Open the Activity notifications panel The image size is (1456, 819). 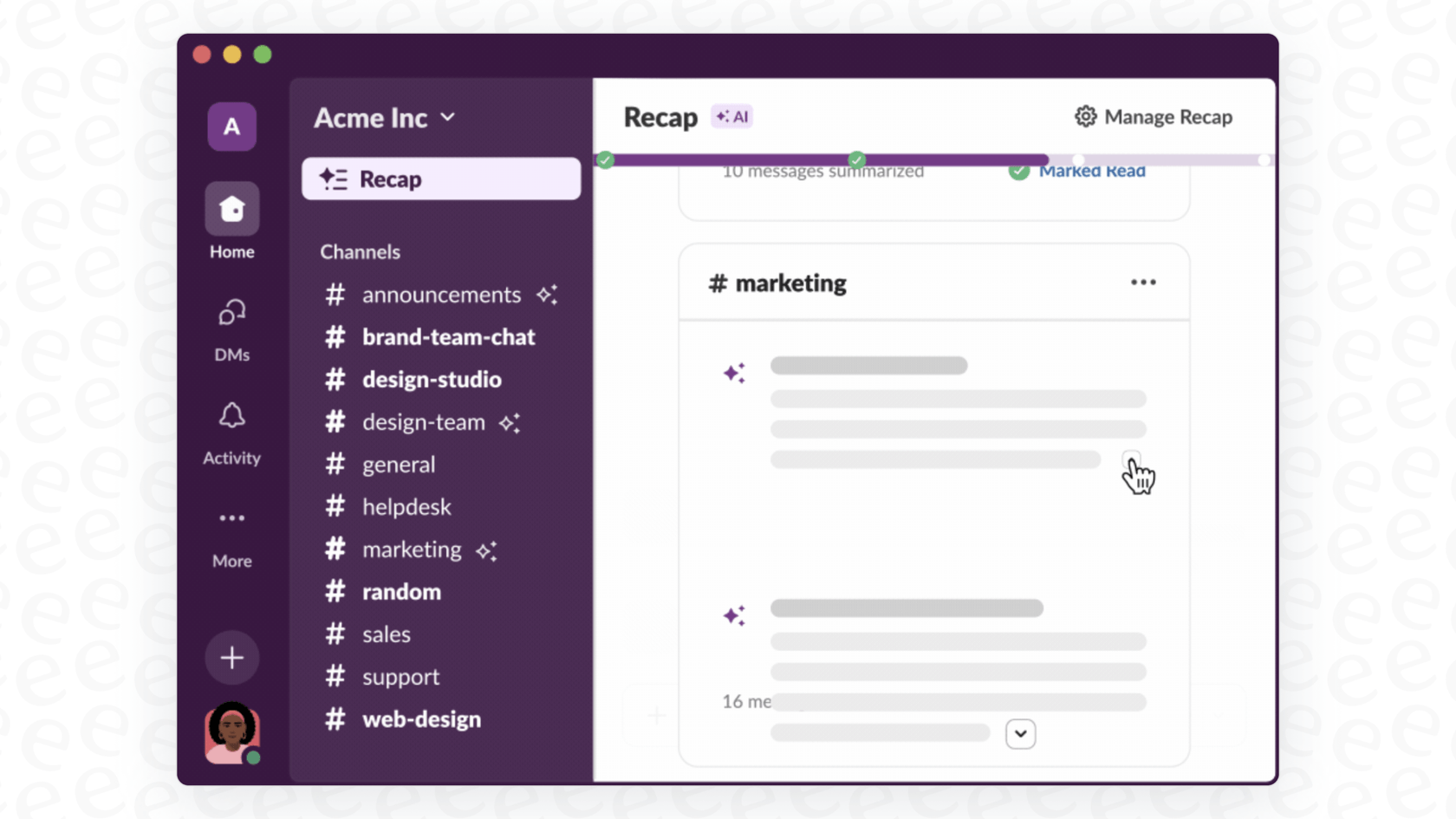(231, 427)
